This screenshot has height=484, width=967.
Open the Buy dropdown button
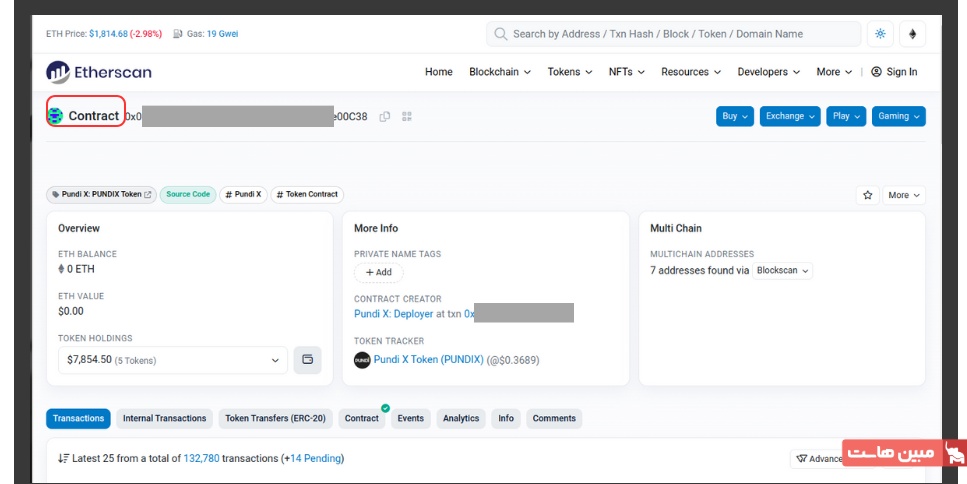point(735,116)
